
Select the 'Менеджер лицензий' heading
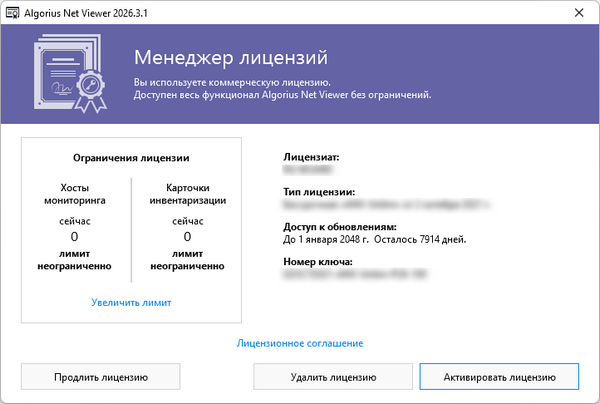click(x=231, y=58)
